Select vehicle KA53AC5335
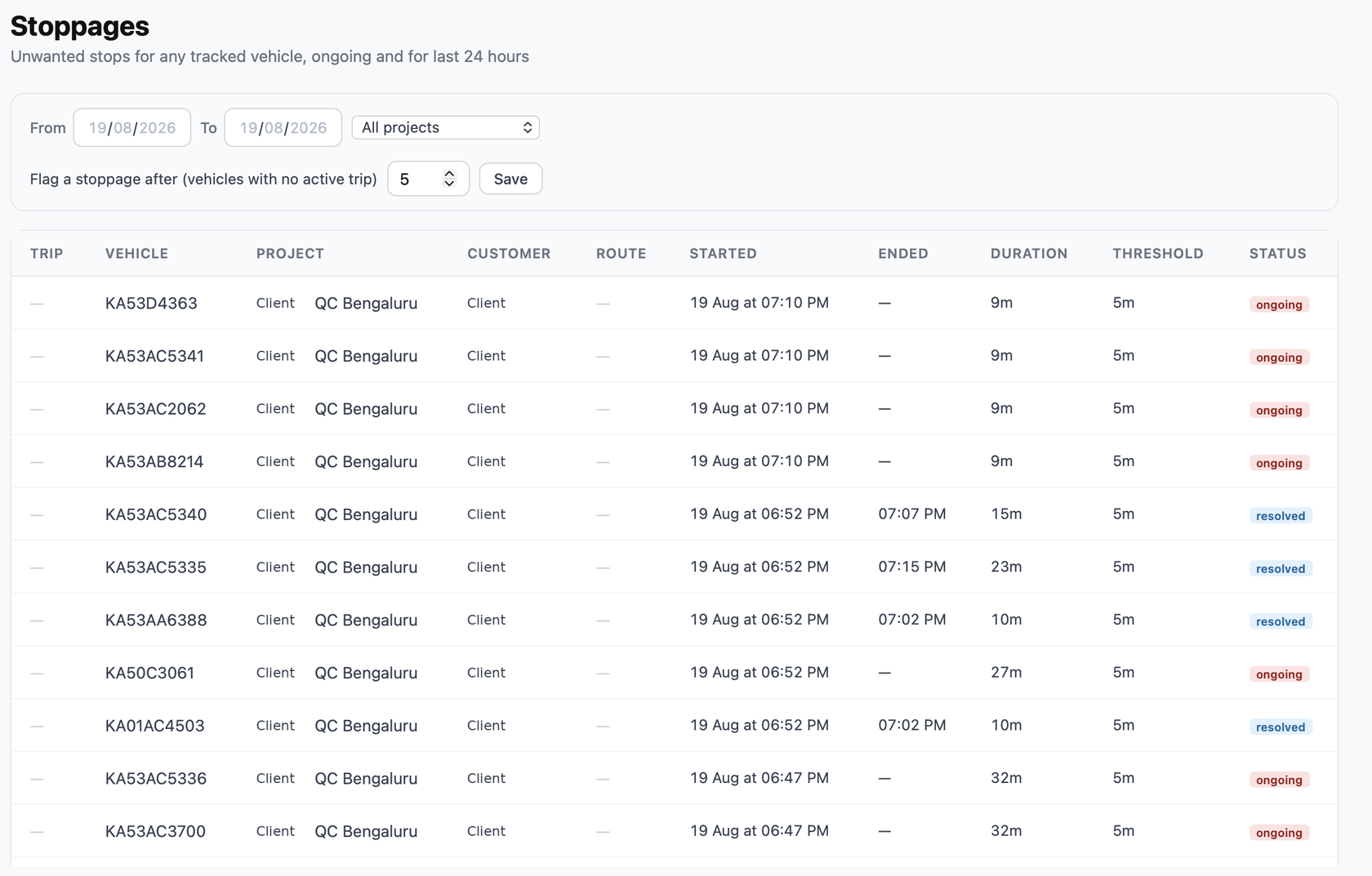1372x876 pixels. pyautogui.click(x=156, y=567)
